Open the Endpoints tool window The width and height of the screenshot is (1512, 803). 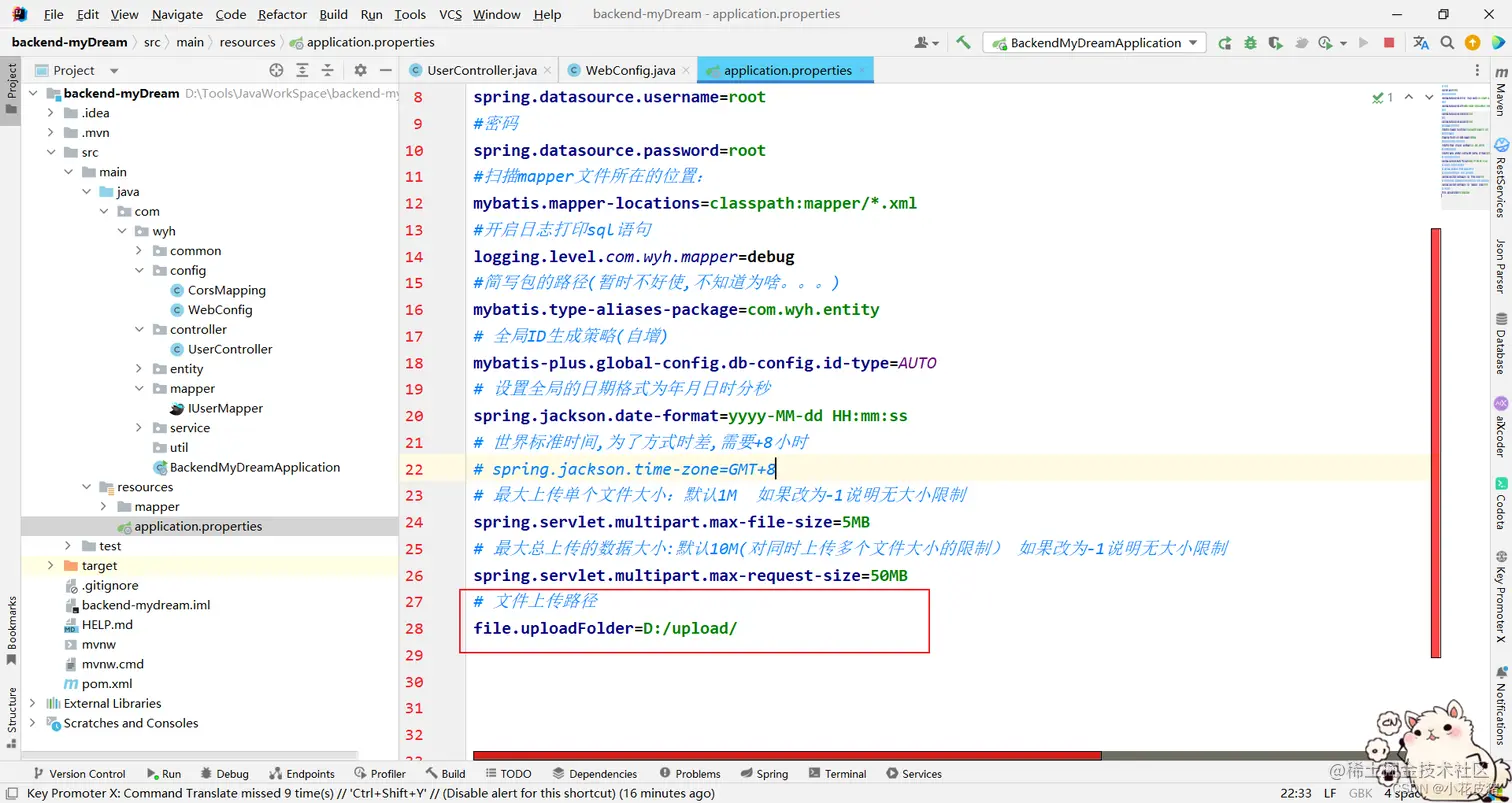point(303,773)
